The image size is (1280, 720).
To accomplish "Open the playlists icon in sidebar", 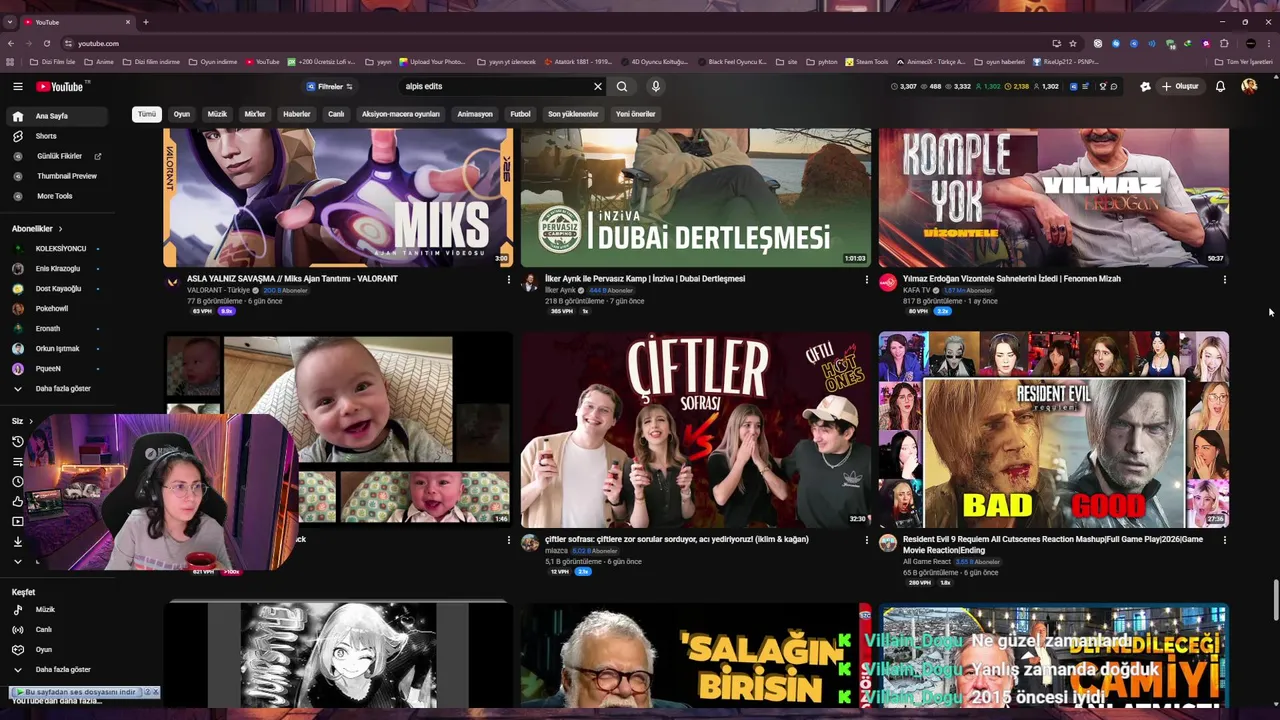I will 17,462.
